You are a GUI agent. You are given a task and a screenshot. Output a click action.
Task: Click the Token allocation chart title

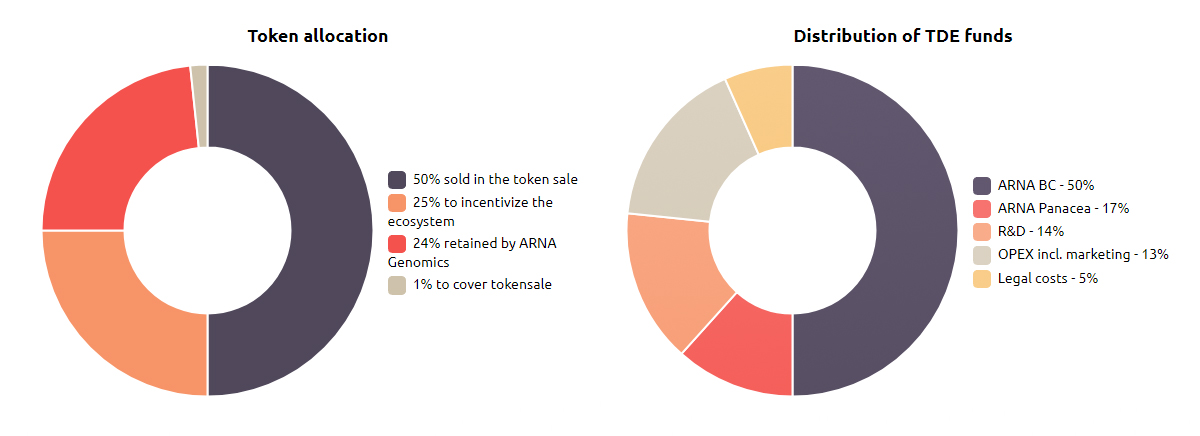pos(318,36)
